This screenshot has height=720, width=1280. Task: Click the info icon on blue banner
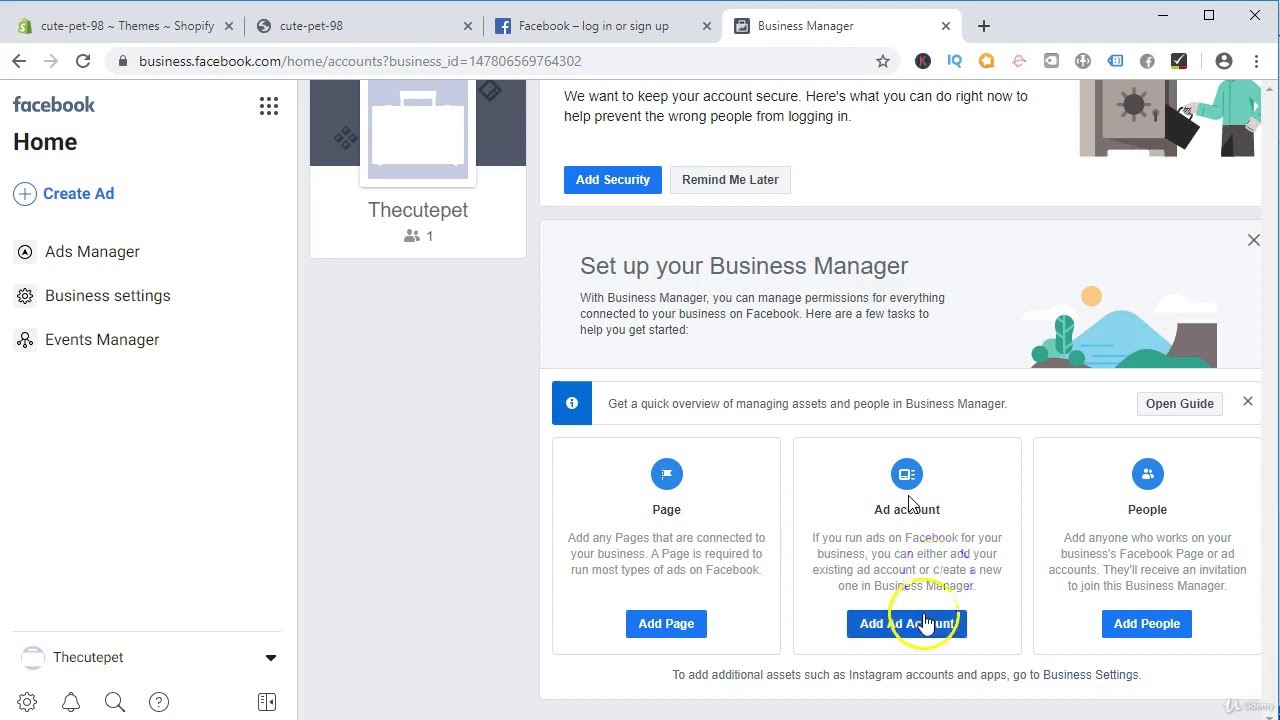coord(572,403)
